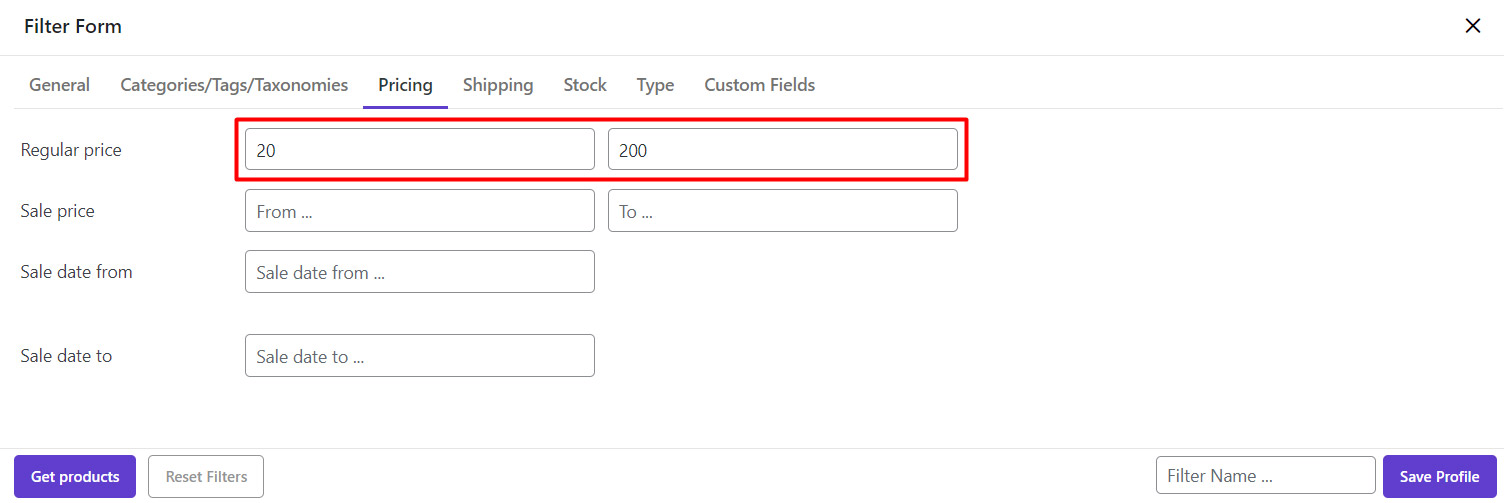
Task: Open the Stock tab
Action: pos(585,85)
